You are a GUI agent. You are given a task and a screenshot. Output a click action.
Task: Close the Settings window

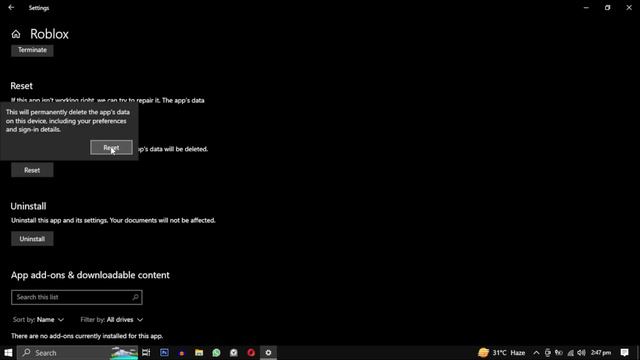point(629,7)
